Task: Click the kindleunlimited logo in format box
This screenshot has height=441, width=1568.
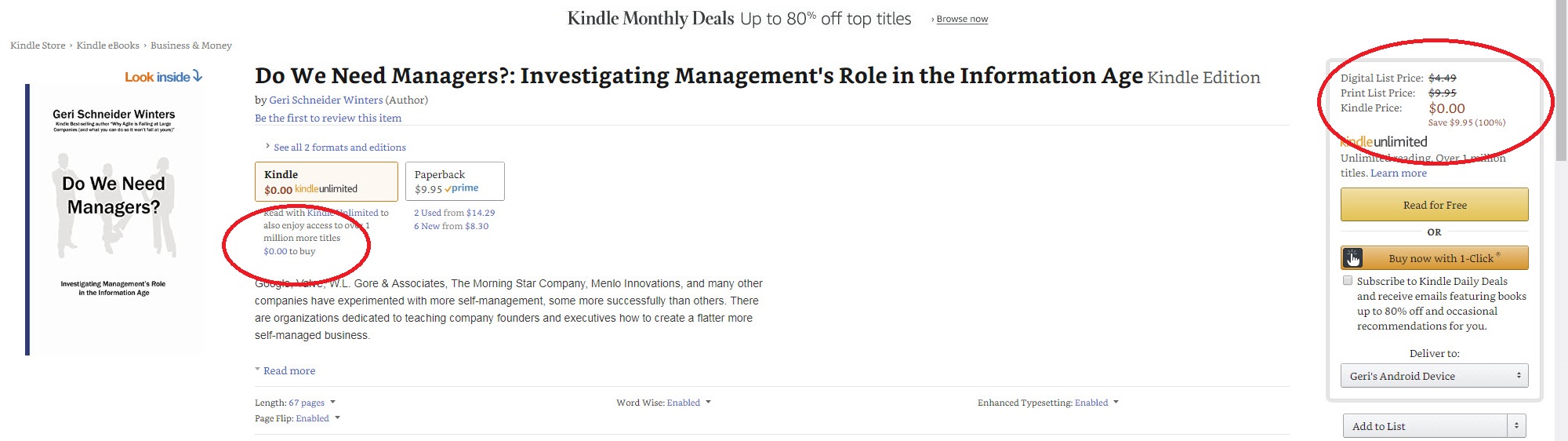Action: click(326, 189)
